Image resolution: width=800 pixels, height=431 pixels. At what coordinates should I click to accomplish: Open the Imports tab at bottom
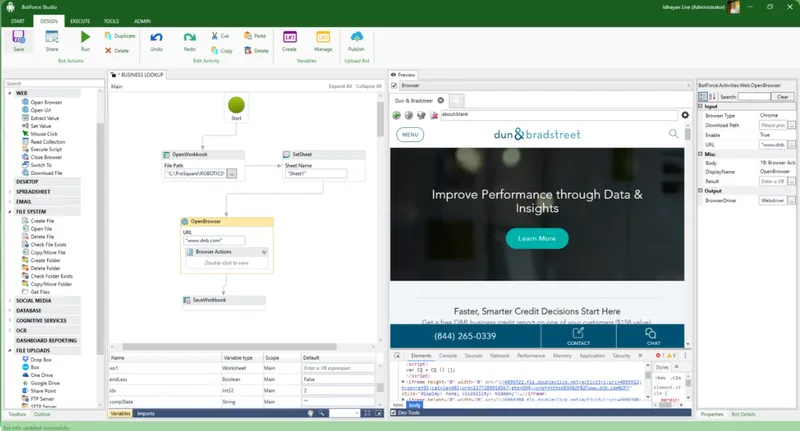pos(145,414)
